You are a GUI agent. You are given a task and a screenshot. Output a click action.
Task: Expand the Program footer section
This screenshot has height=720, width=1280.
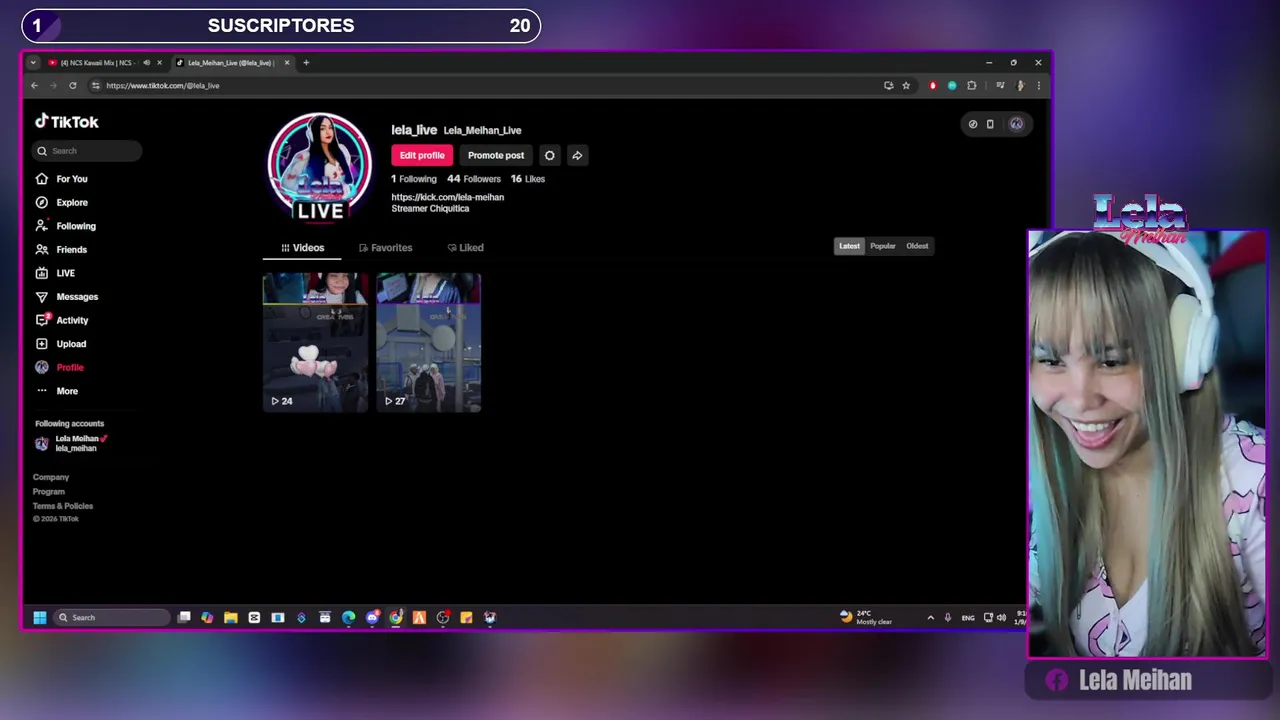[x=48, y=492]
